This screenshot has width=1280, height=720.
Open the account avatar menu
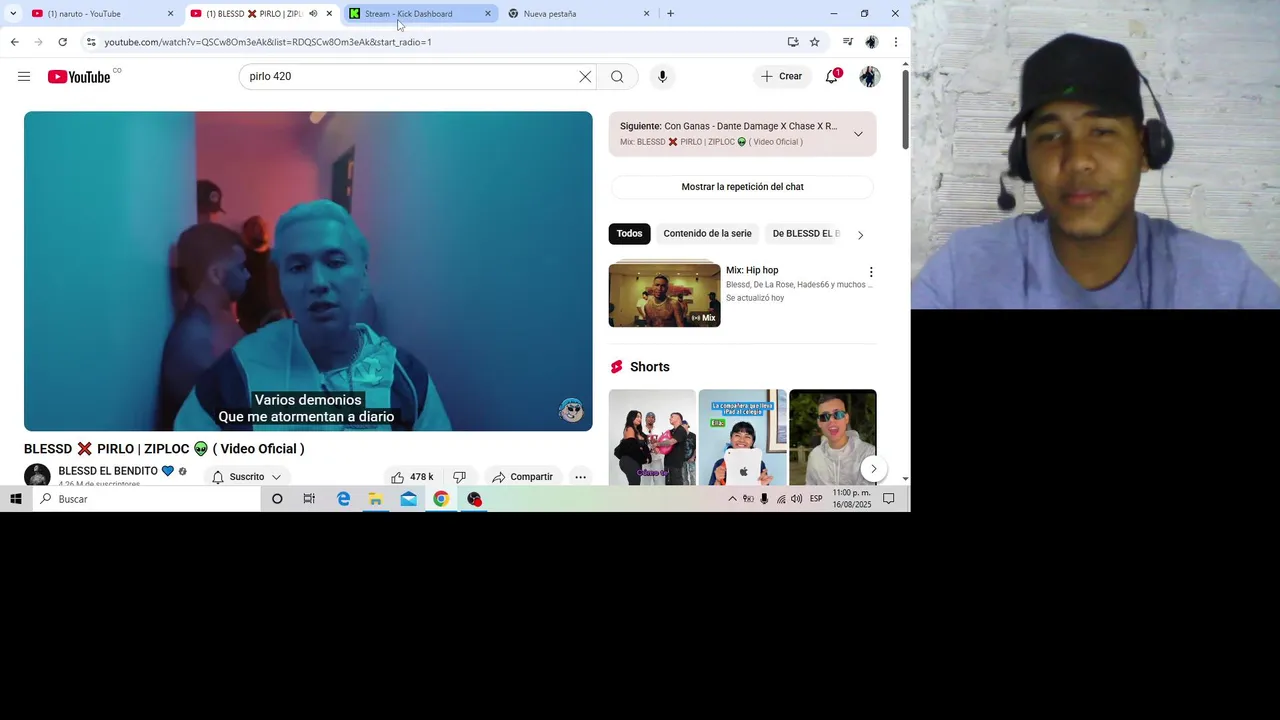tap(870, 77)
